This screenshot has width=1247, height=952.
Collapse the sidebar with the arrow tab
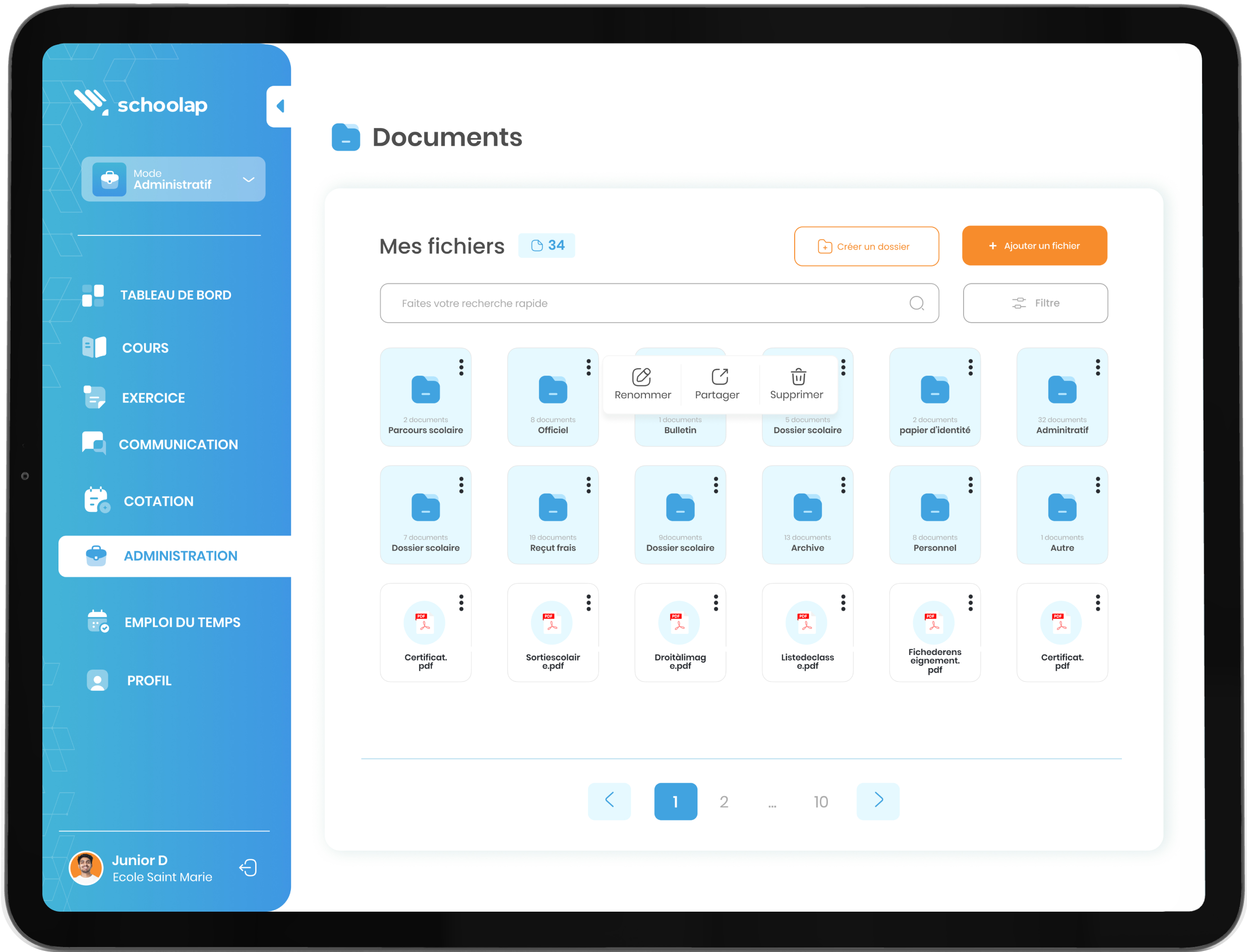[280, 106]
